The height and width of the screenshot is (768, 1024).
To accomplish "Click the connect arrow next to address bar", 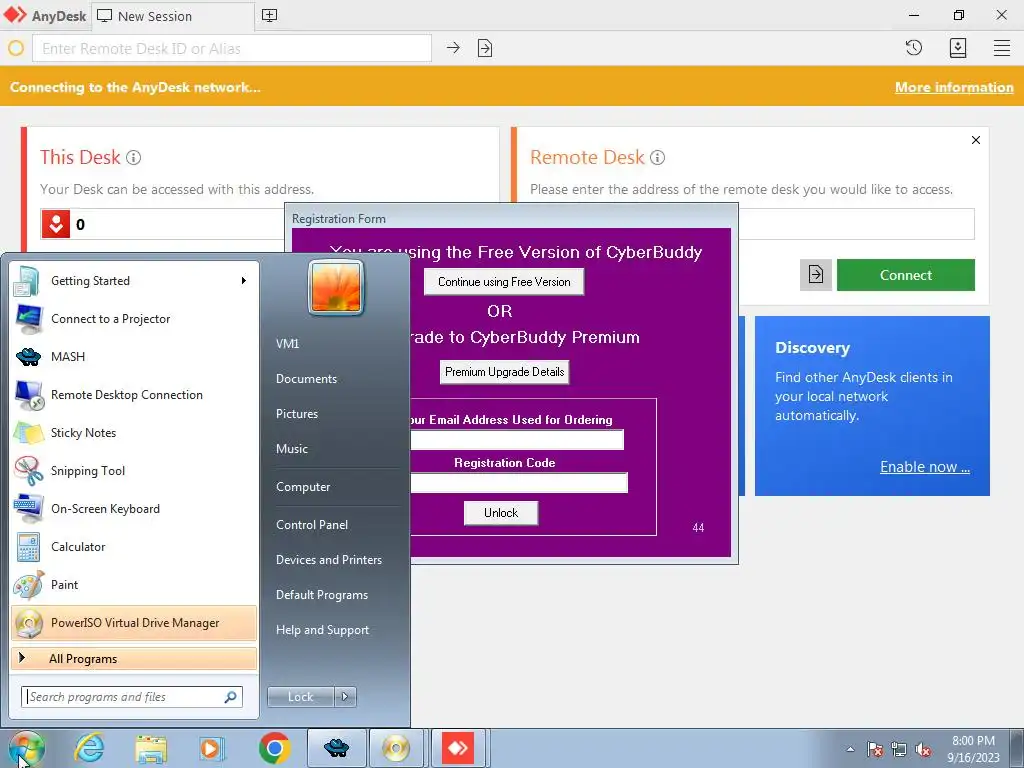I will tap(453, 48).
